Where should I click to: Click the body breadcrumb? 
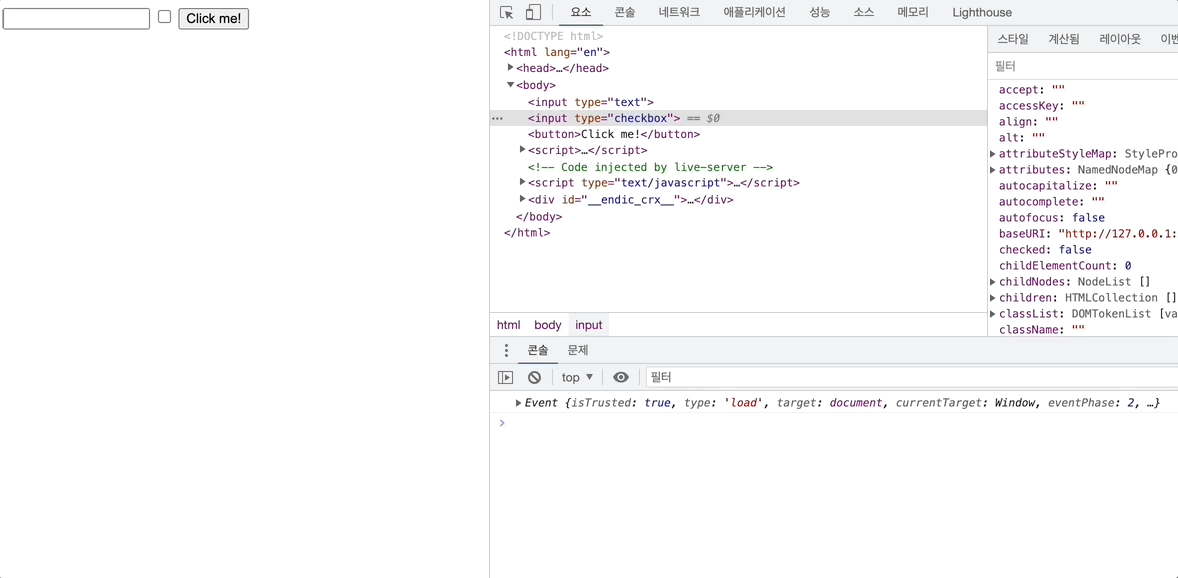point(548,325)
